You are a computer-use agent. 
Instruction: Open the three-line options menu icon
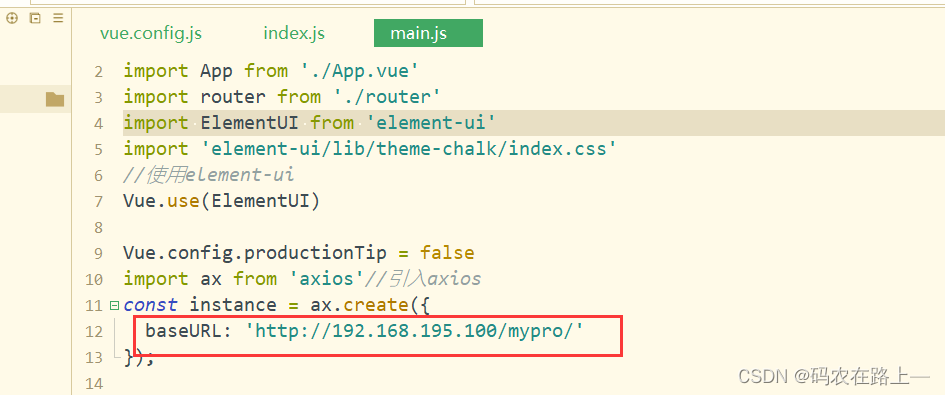58,19
